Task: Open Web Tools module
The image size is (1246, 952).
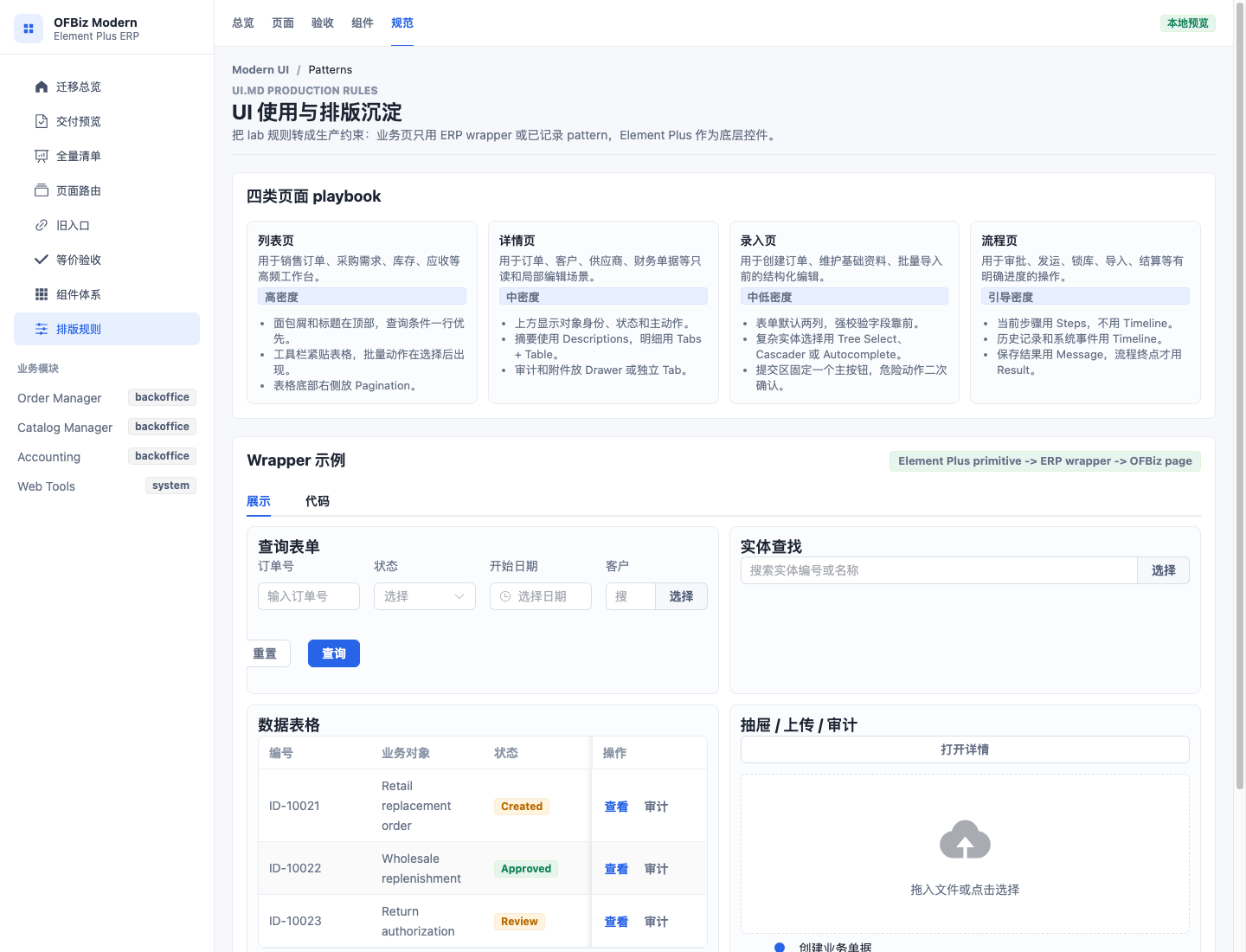Action: [x=46, y=486]
